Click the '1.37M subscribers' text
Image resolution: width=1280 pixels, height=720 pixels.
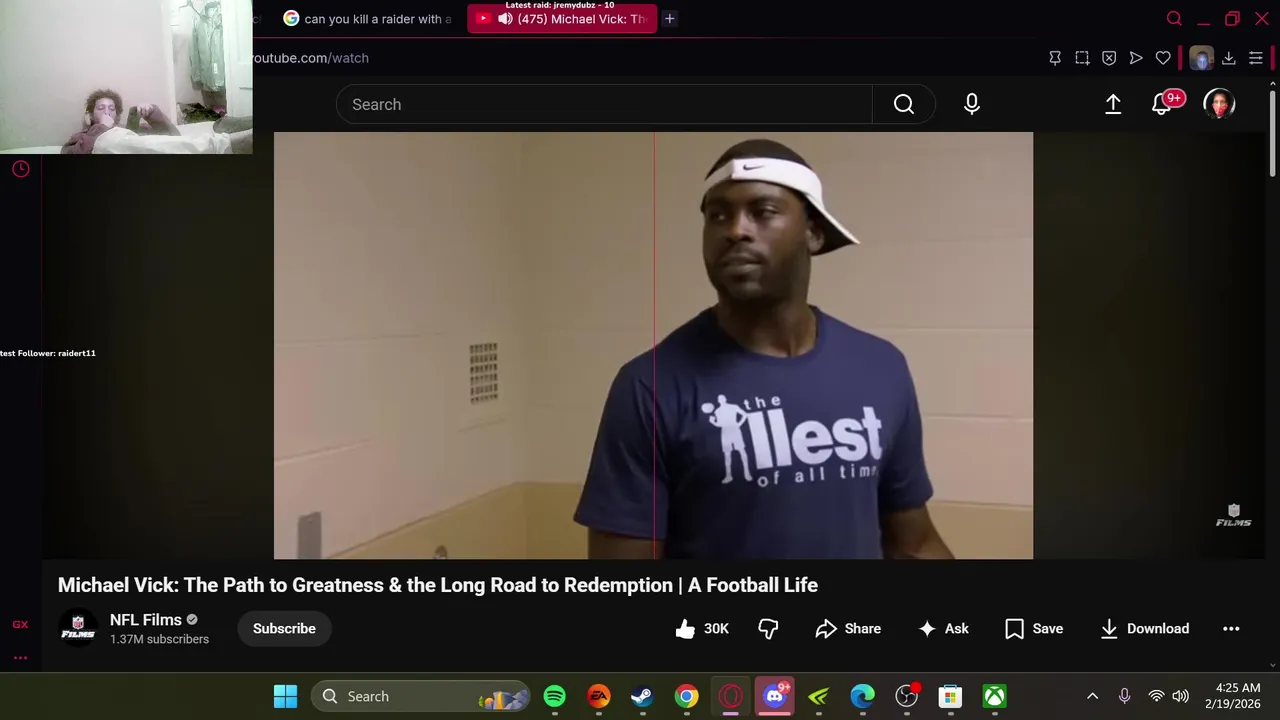point(159,639)
